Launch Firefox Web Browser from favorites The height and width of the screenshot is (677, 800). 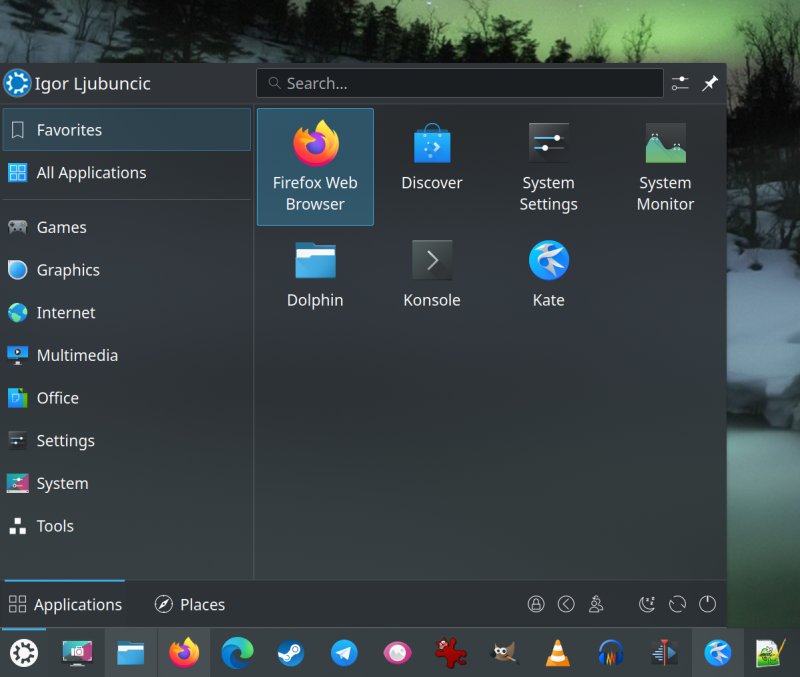click(x=315, y=166)
